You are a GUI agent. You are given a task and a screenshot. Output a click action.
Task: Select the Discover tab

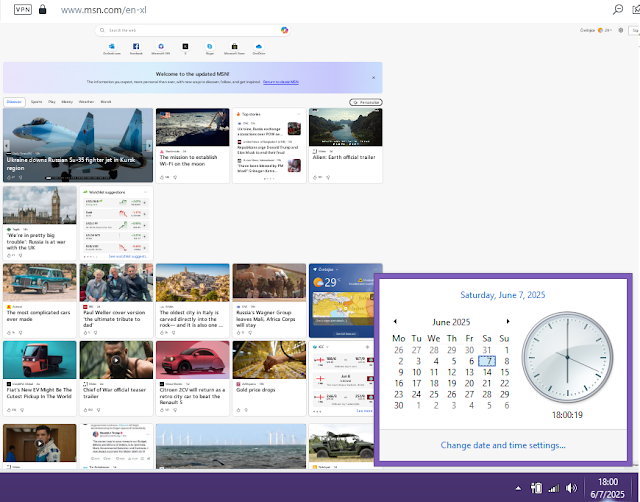14,102
